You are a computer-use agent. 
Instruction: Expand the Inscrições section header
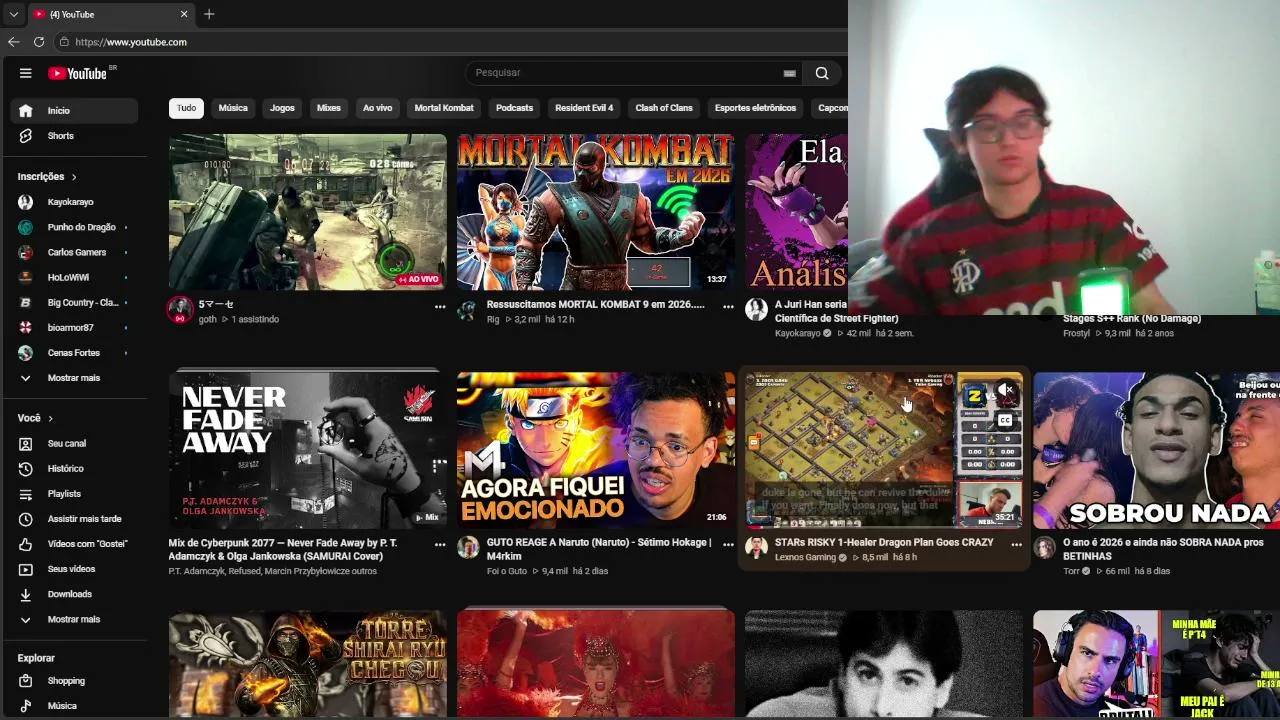[x=47, y=177]
